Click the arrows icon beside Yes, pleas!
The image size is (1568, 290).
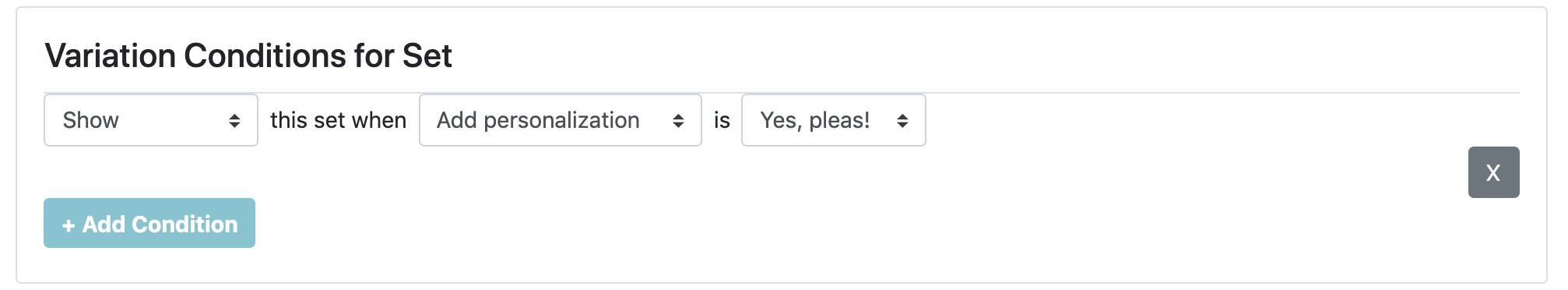point(902,121)
